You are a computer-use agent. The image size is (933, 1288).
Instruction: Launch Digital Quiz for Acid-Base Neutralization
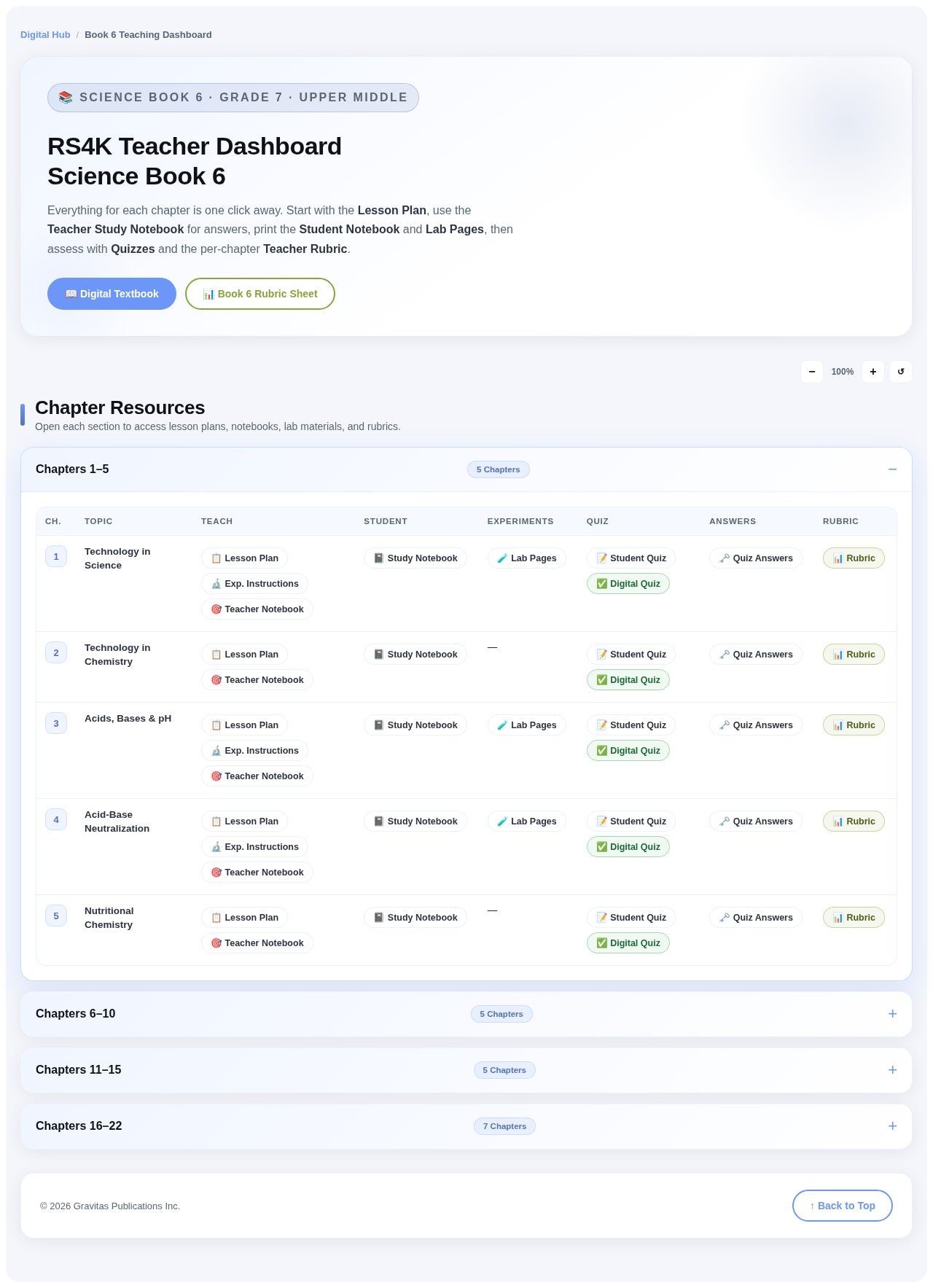(628, 847)
